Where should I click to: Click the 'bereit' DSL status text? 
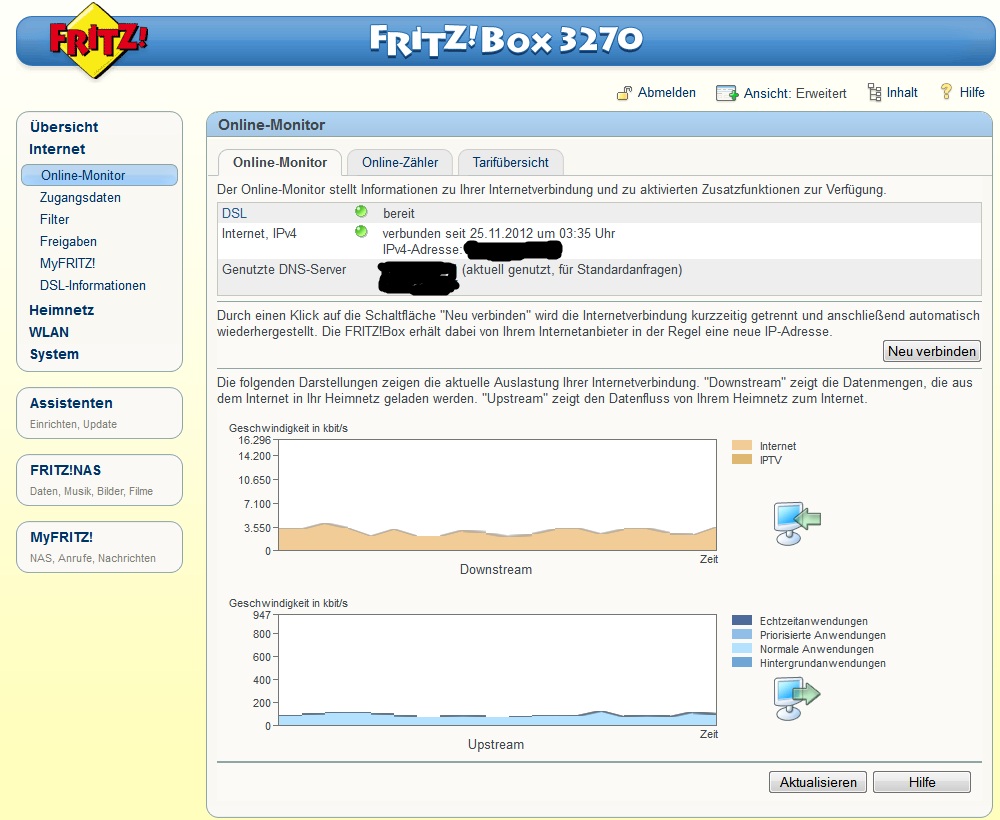tap(399, 214)
